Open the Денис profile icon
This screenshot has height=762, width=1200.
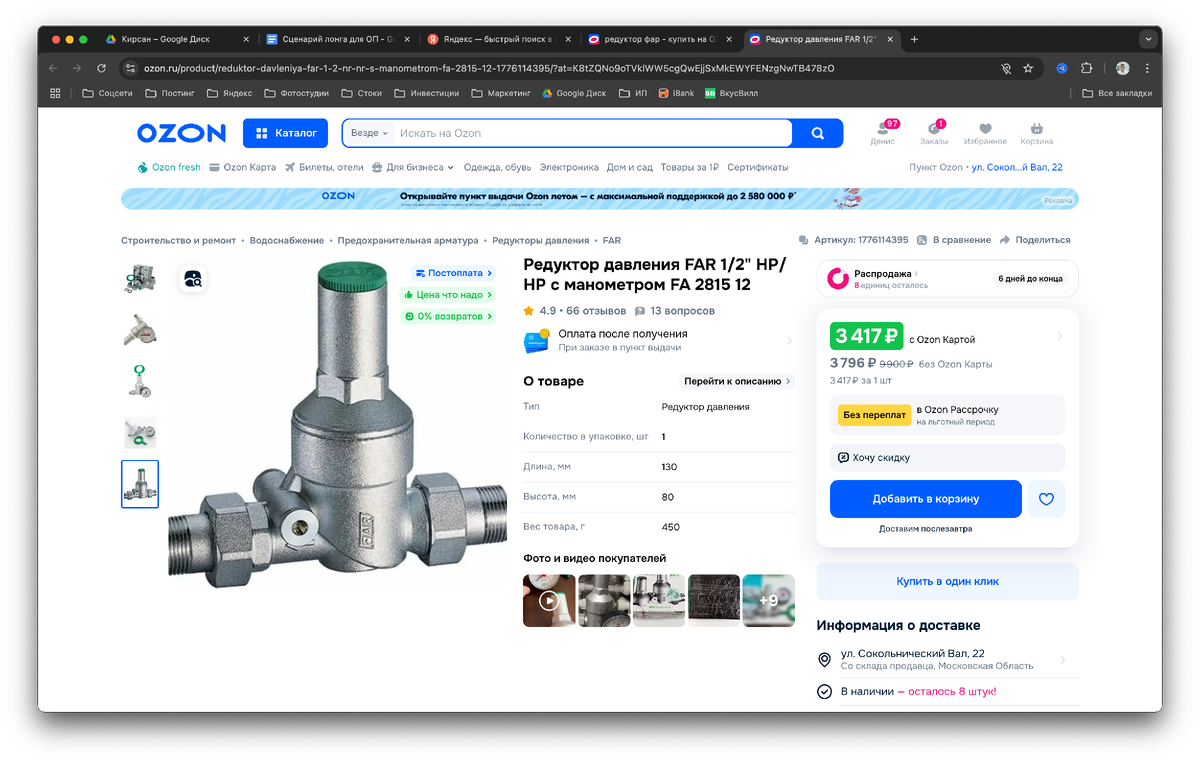[883, 133]
